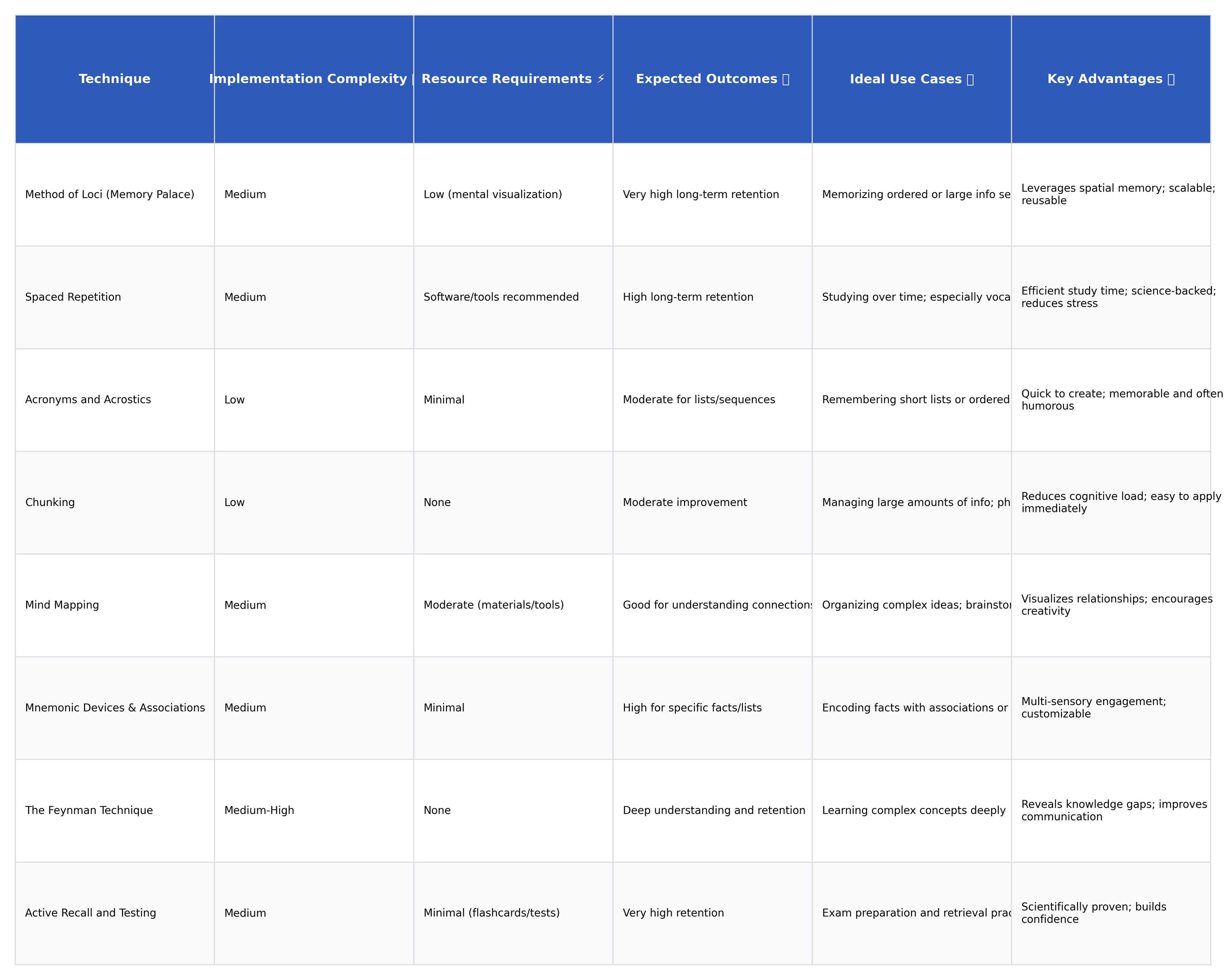Click the Acronyms and Acrostics cell
This screenshot has height=980, width=1226.
88,400
